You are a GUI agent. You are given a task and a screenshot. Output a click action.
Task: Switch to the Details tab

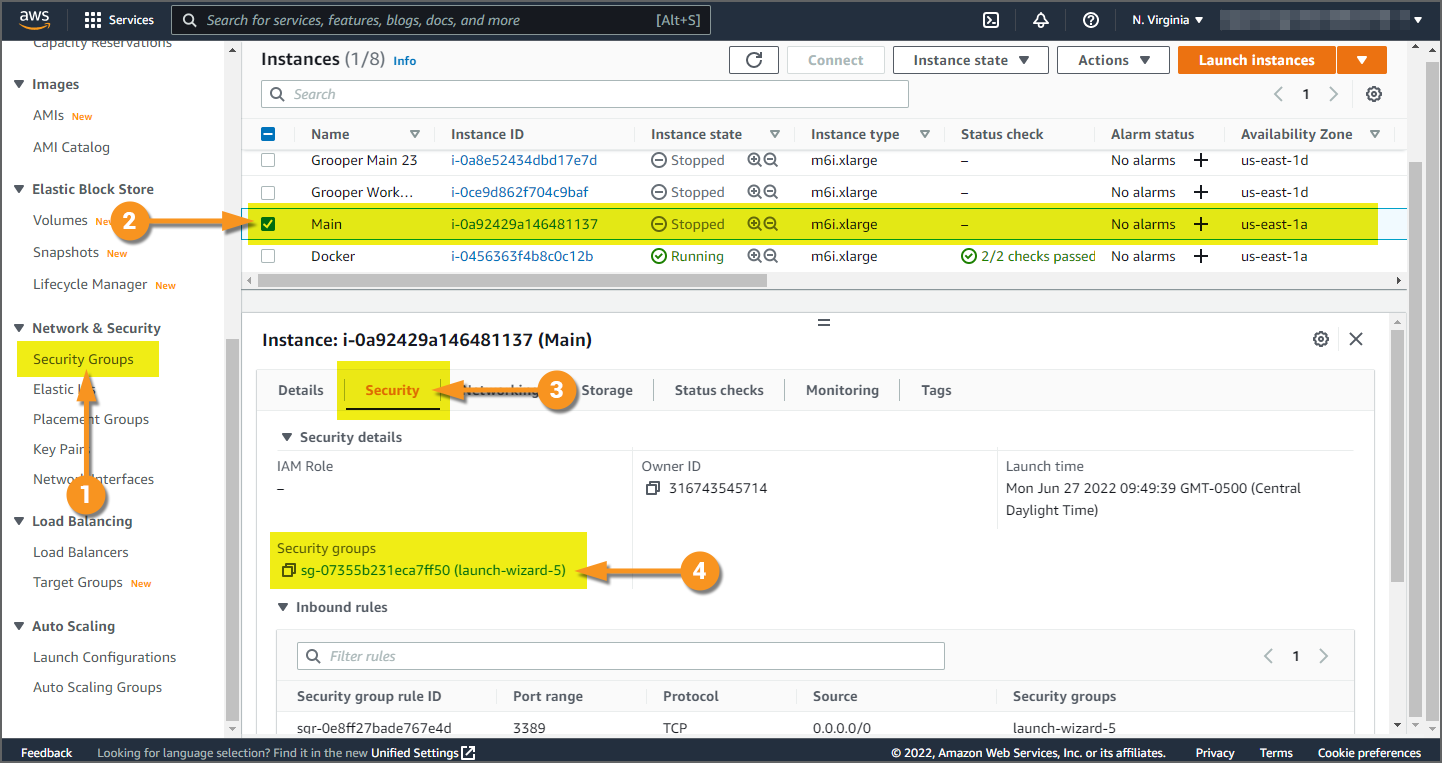coord(301,390)
